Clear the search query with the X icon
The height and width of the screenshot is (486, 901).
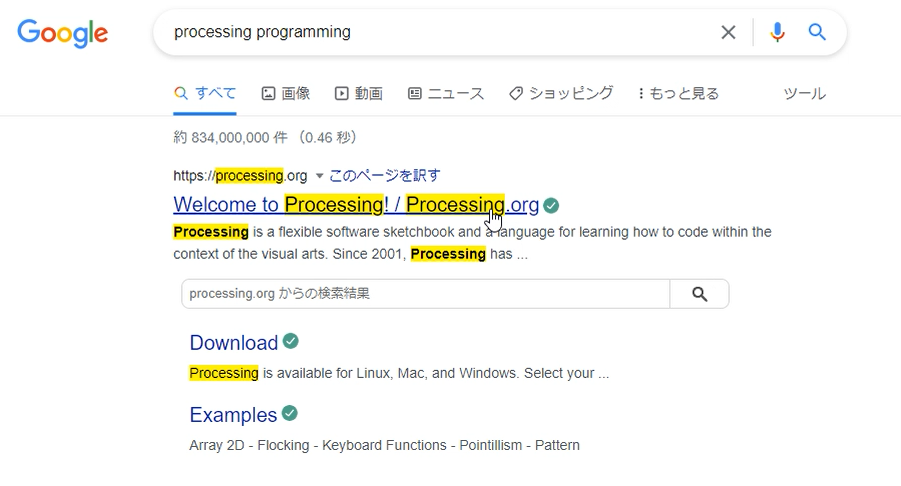728,32
